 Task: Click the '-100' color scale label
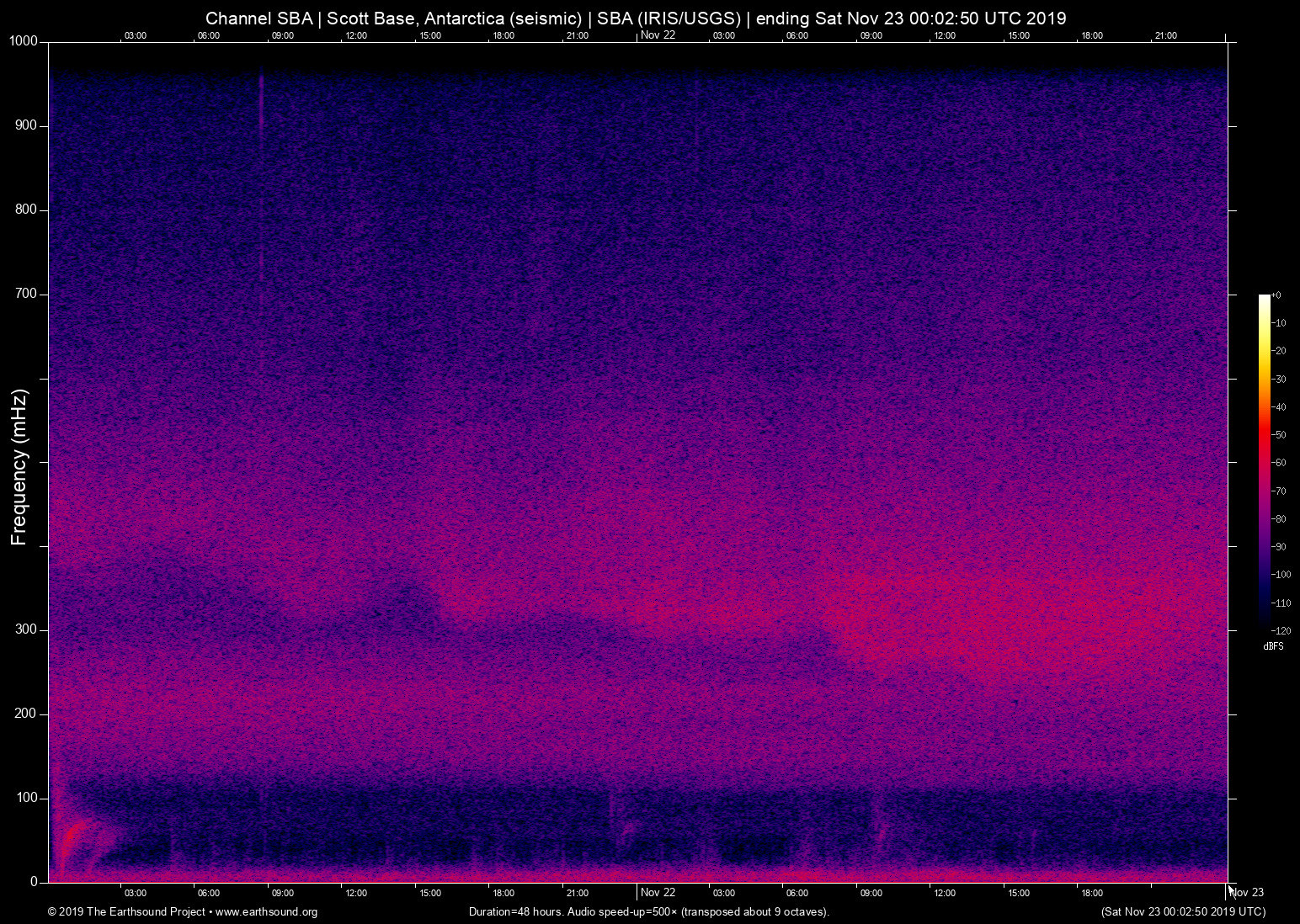1281,575
